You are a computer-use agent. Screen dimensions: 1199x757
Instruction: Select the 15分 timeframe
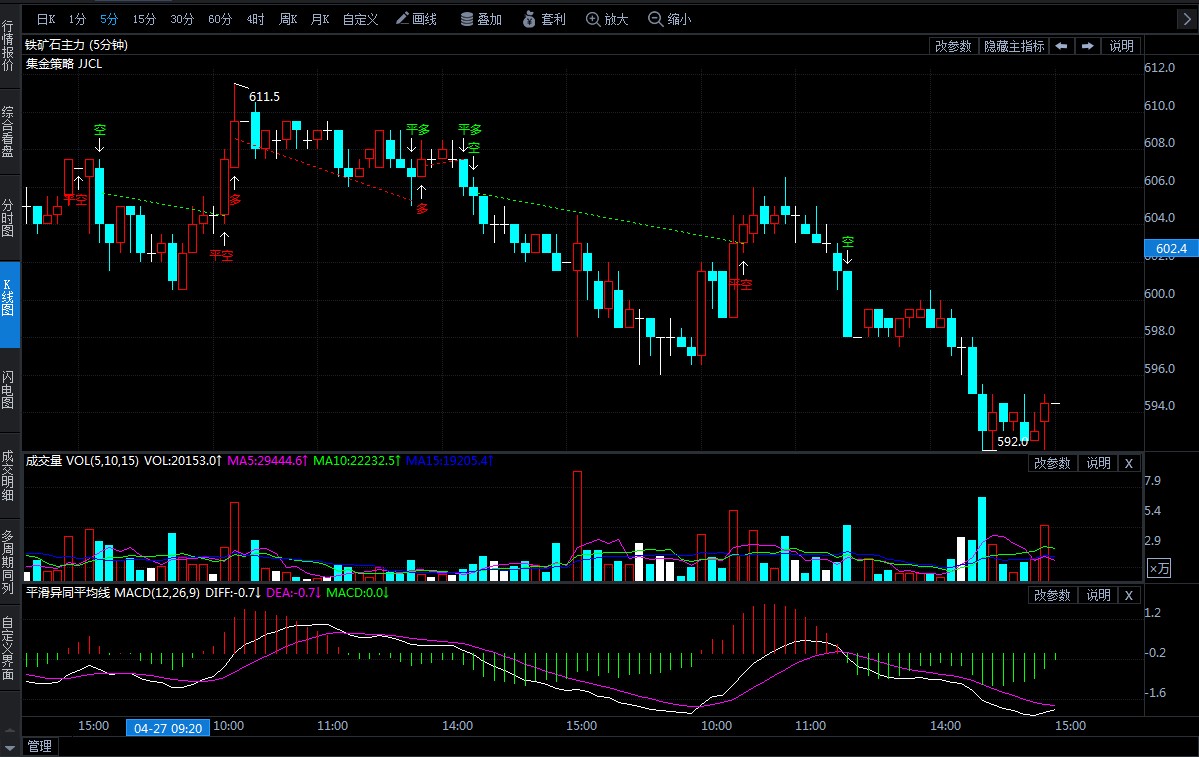click(144, 19)
